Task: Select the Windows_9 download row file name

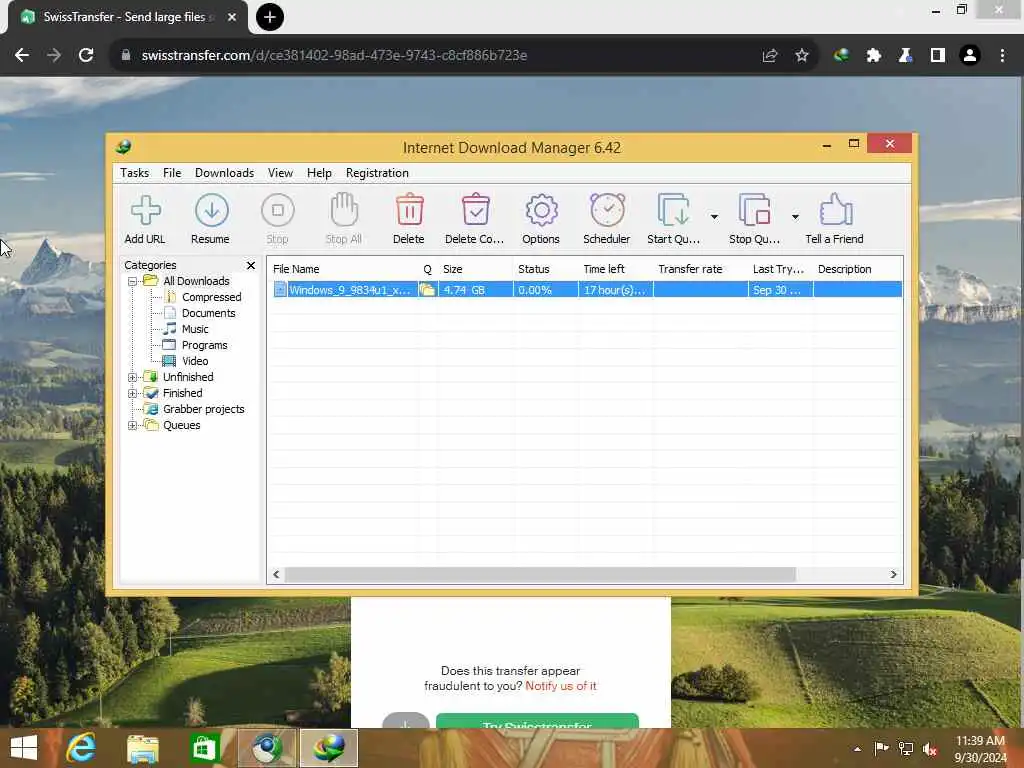Action: click(349, 290)
